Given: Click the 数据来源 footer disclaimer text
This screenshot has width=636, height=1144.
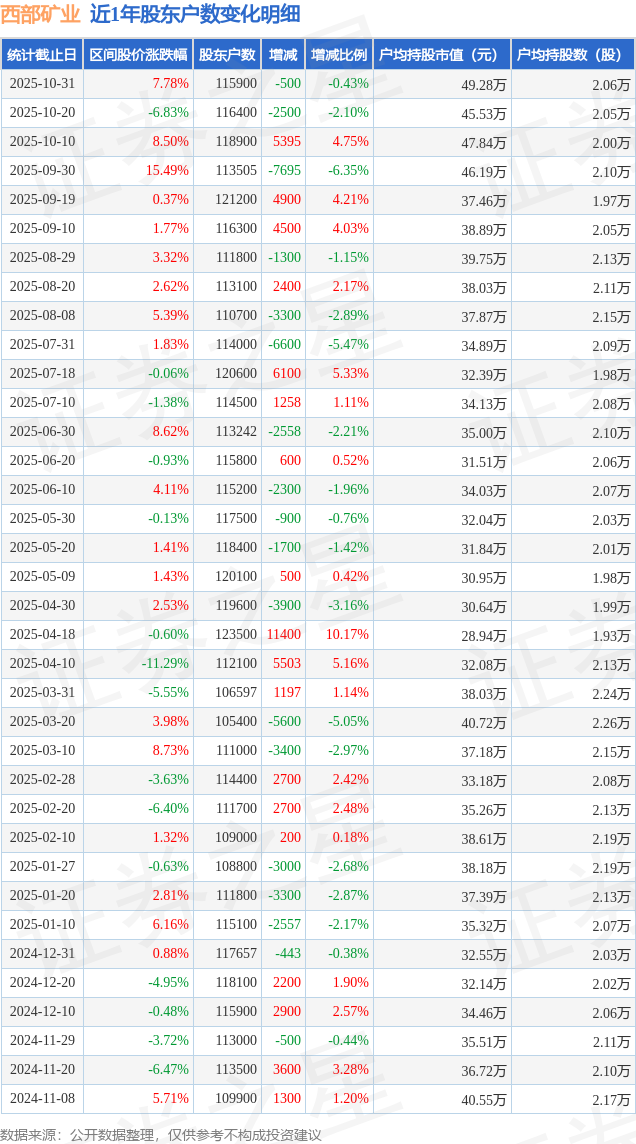Looking at the screenshot, I should point(161,1135).
